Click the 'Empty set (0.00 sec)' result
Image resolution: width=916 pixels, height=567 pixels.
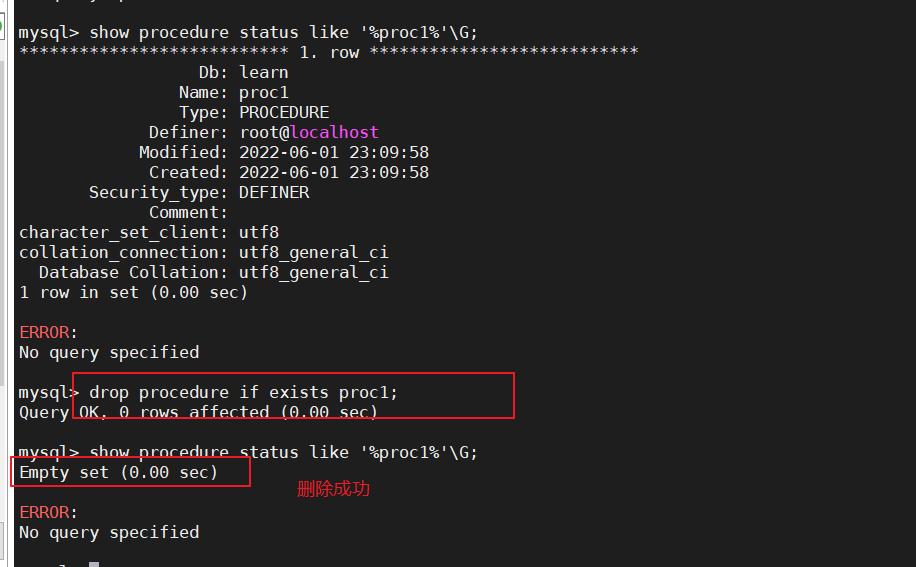pos(119,472)
